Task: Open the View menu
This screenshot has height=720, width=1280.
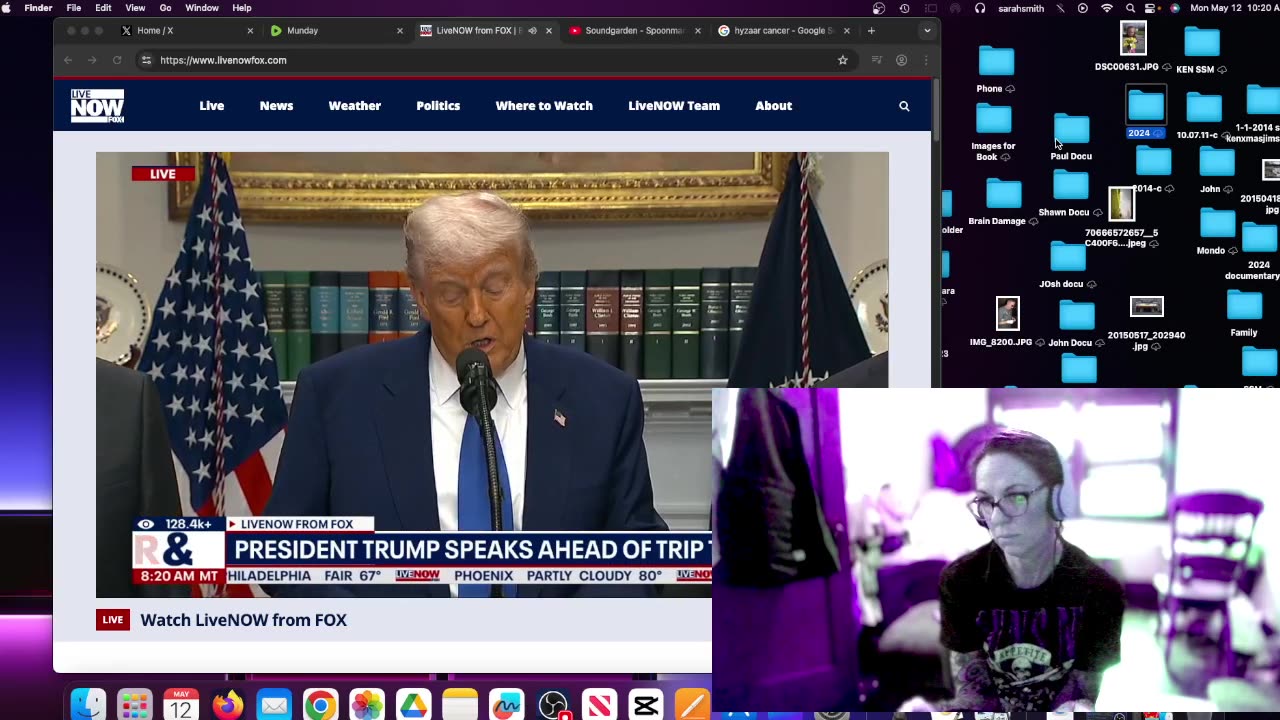Action: point(135,8)
